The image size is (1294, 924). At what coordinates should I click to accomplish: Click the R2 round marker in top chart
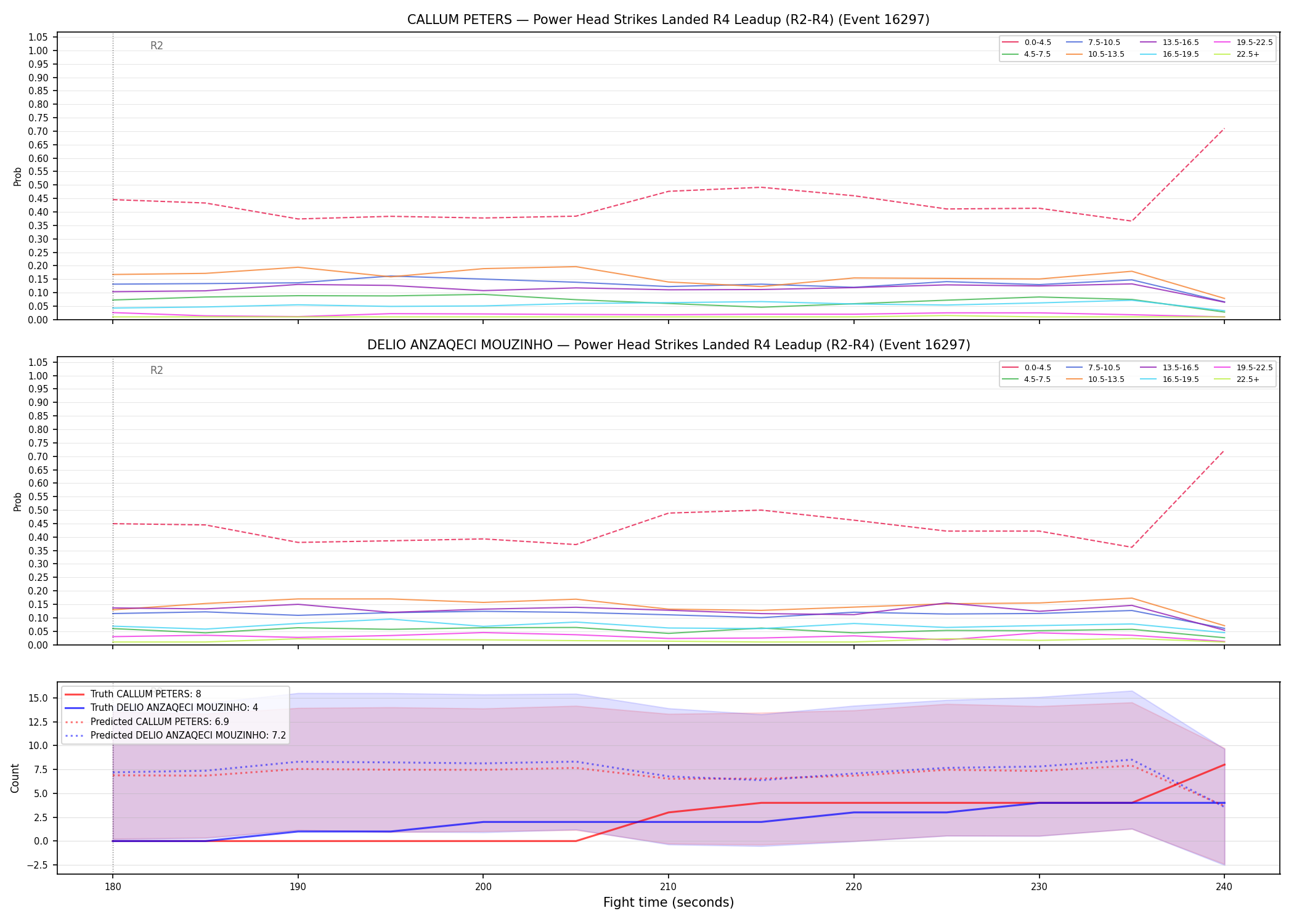click(x=157, y=46)
